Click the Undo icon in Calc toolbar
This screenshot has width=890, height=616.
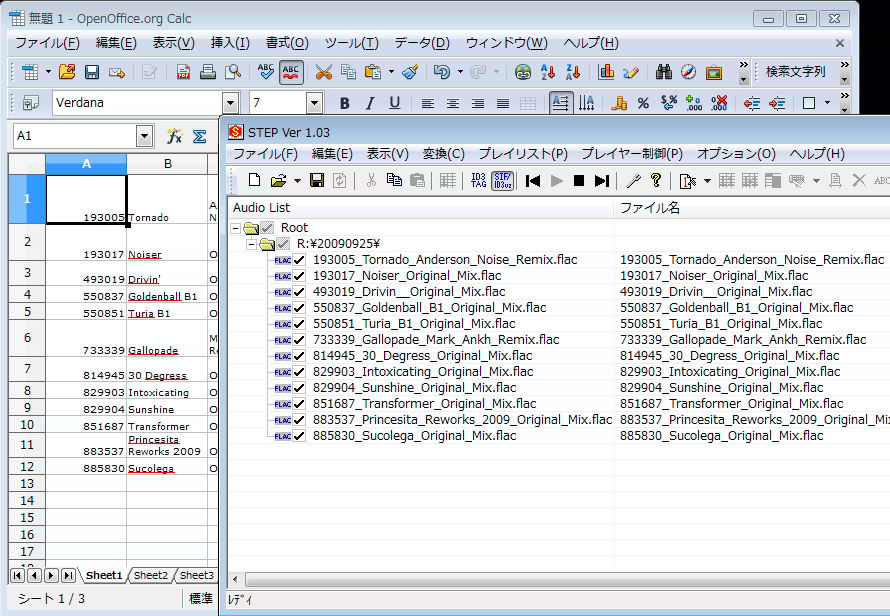point(442,72)
